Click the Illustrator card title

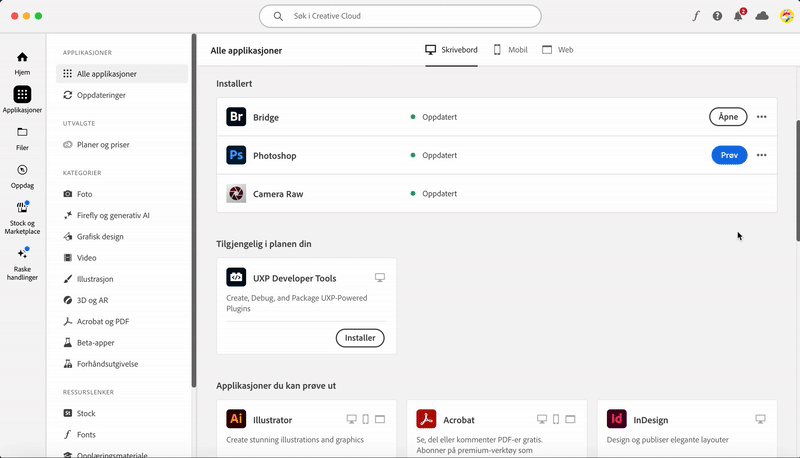[x=272, y=420]
